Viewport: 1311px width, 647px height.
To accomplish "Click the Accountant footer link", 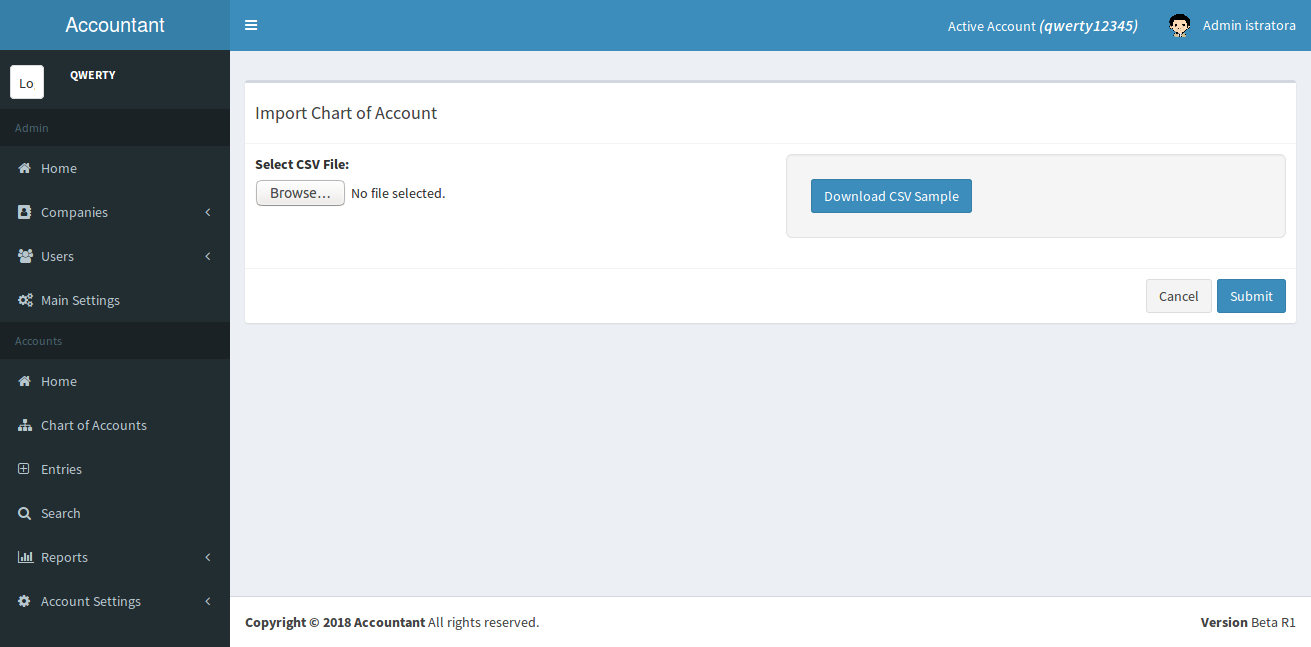I will pyautogui.click(x=389, y=622).
